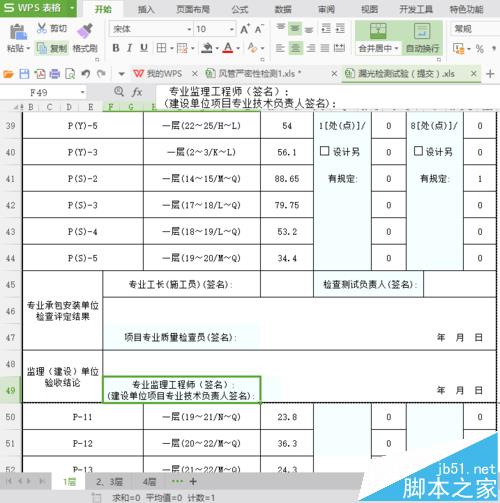Viewport: 500px width, 503px height.
Task: Toggle the 自动换行 wrap text button
Action: [x=422, y=38]
